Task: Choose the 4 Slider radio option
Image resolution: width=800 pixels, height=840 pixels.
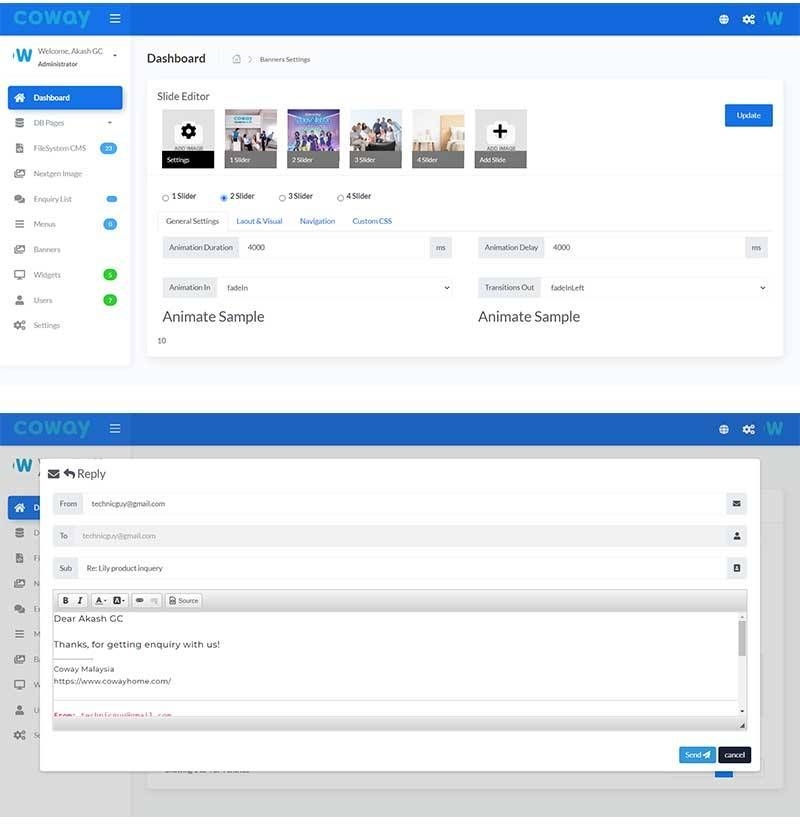Action: point(340,198)
